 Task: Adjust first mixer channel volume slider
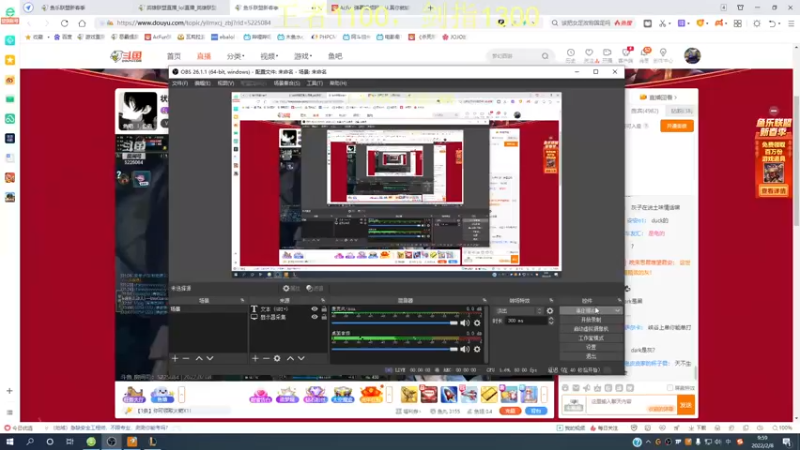(394, 323)
